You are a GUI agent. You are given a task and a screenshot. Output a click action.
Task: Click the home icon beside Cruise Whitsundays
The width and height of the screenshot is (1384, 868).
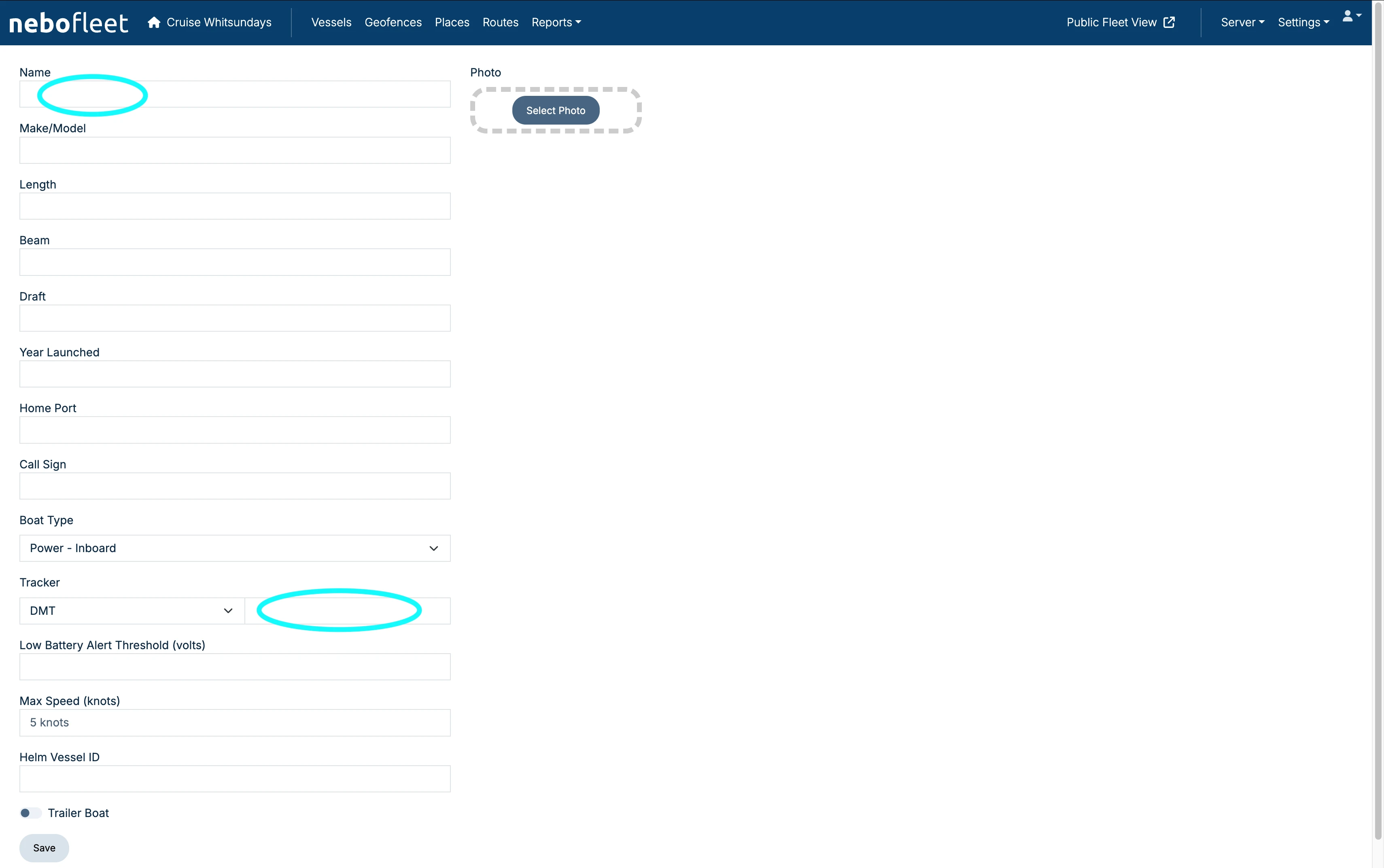(x=153, y=22)
